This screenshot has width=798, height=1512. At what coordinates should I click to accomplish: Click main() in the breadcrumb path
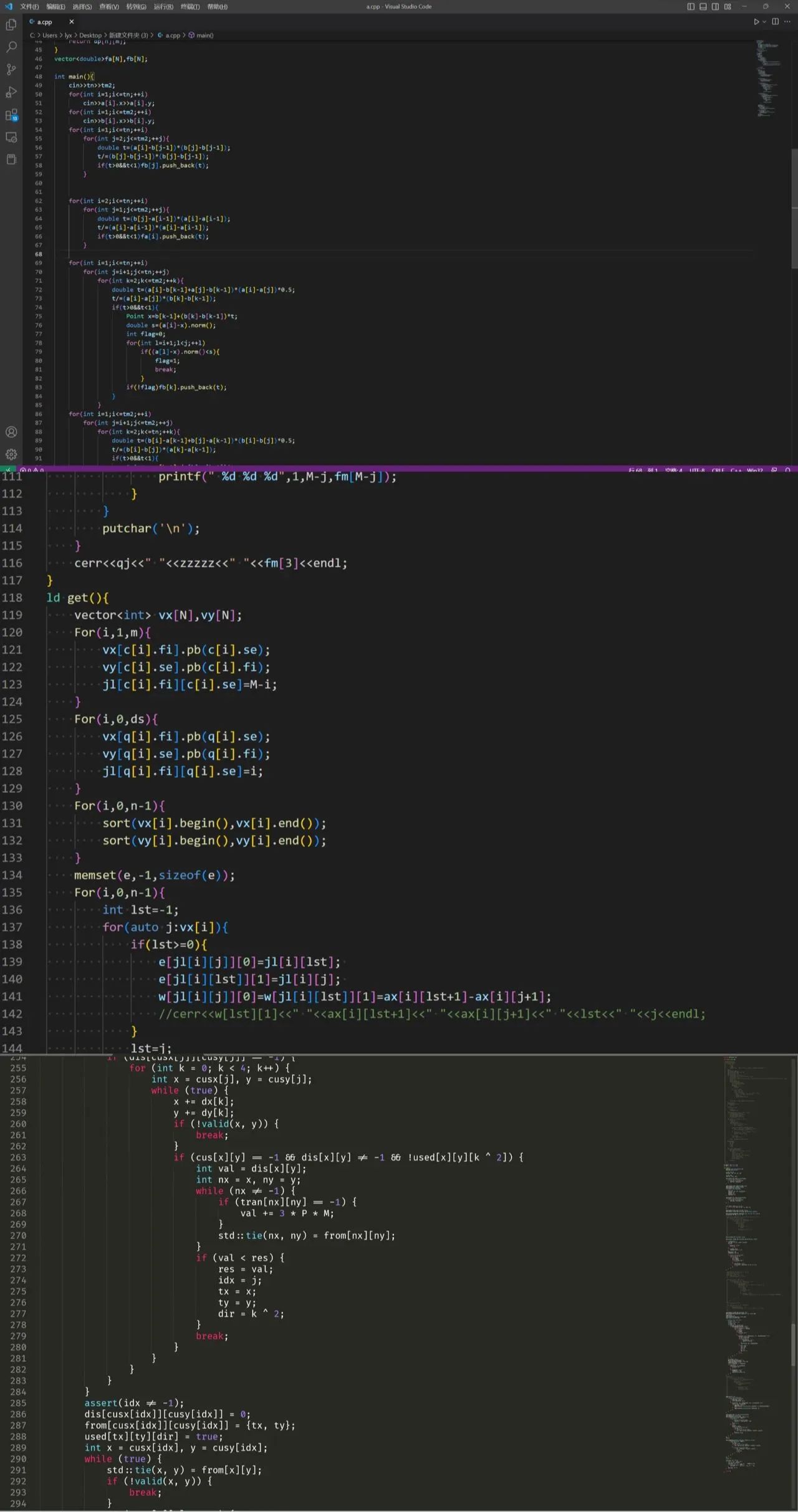[x=204, y=36]
